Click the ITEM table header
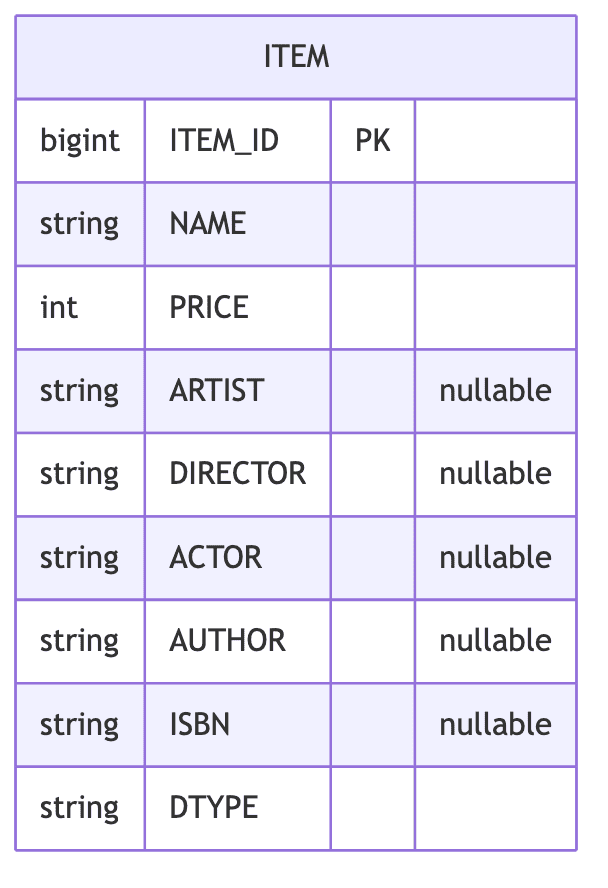608x888 pixels. pos(296,57)
